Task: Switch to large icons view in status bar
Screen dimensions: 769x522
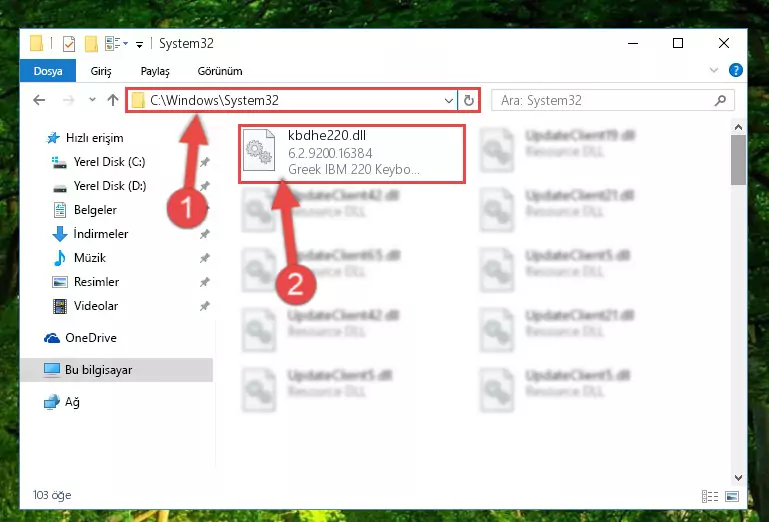Action: click(732, 496)
